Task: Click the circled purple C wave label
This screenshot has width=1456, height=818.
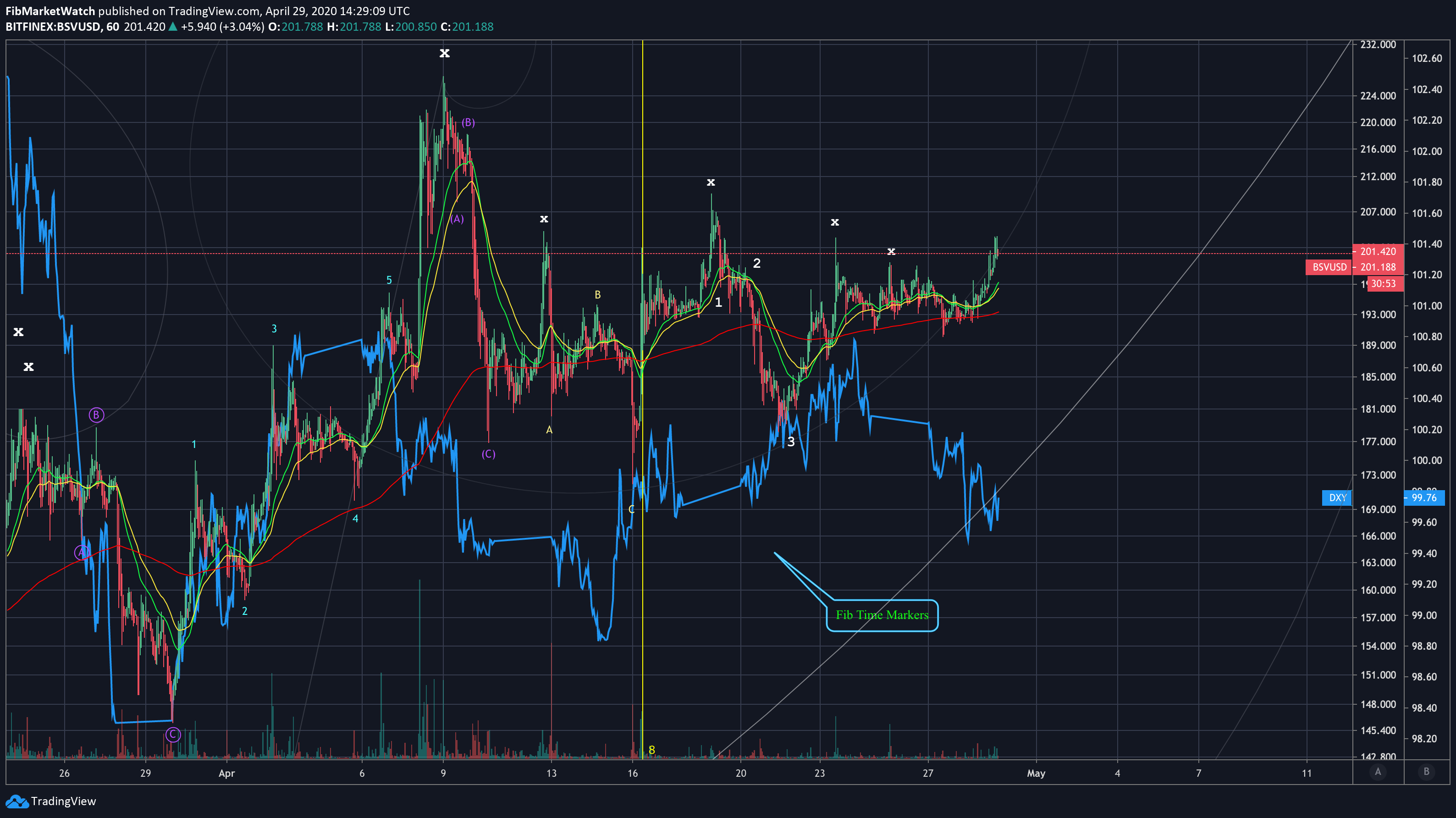Action: click(x=173, y=735)
